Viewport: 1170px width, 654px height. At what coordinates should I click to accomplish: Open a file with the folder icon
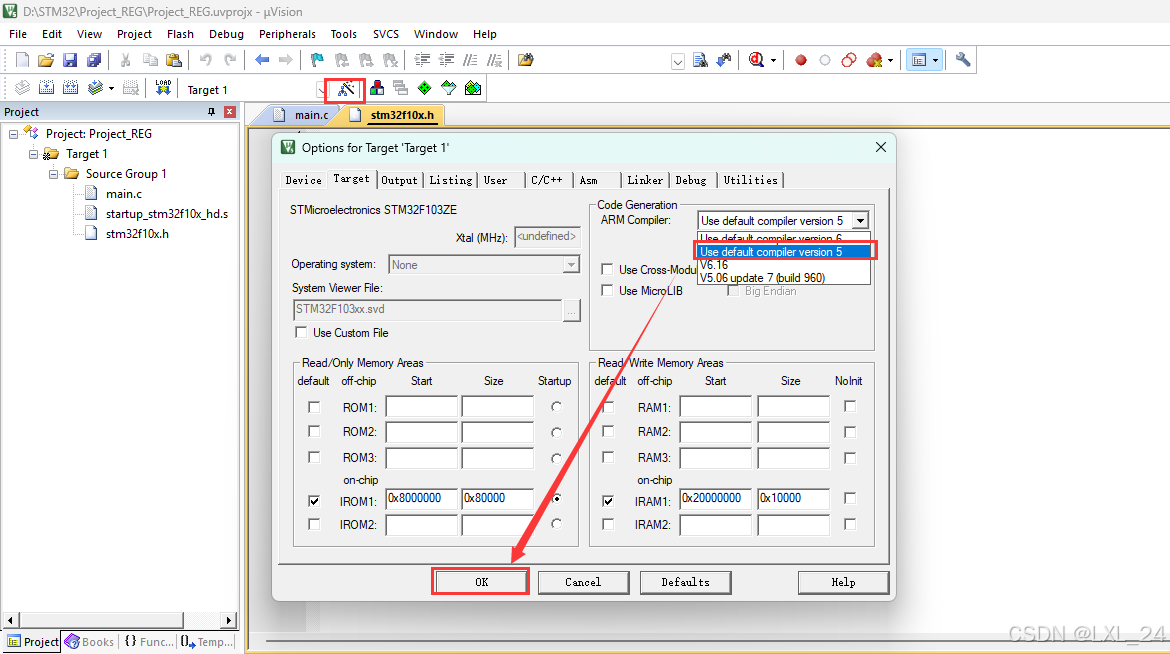(x=46, y=60)
